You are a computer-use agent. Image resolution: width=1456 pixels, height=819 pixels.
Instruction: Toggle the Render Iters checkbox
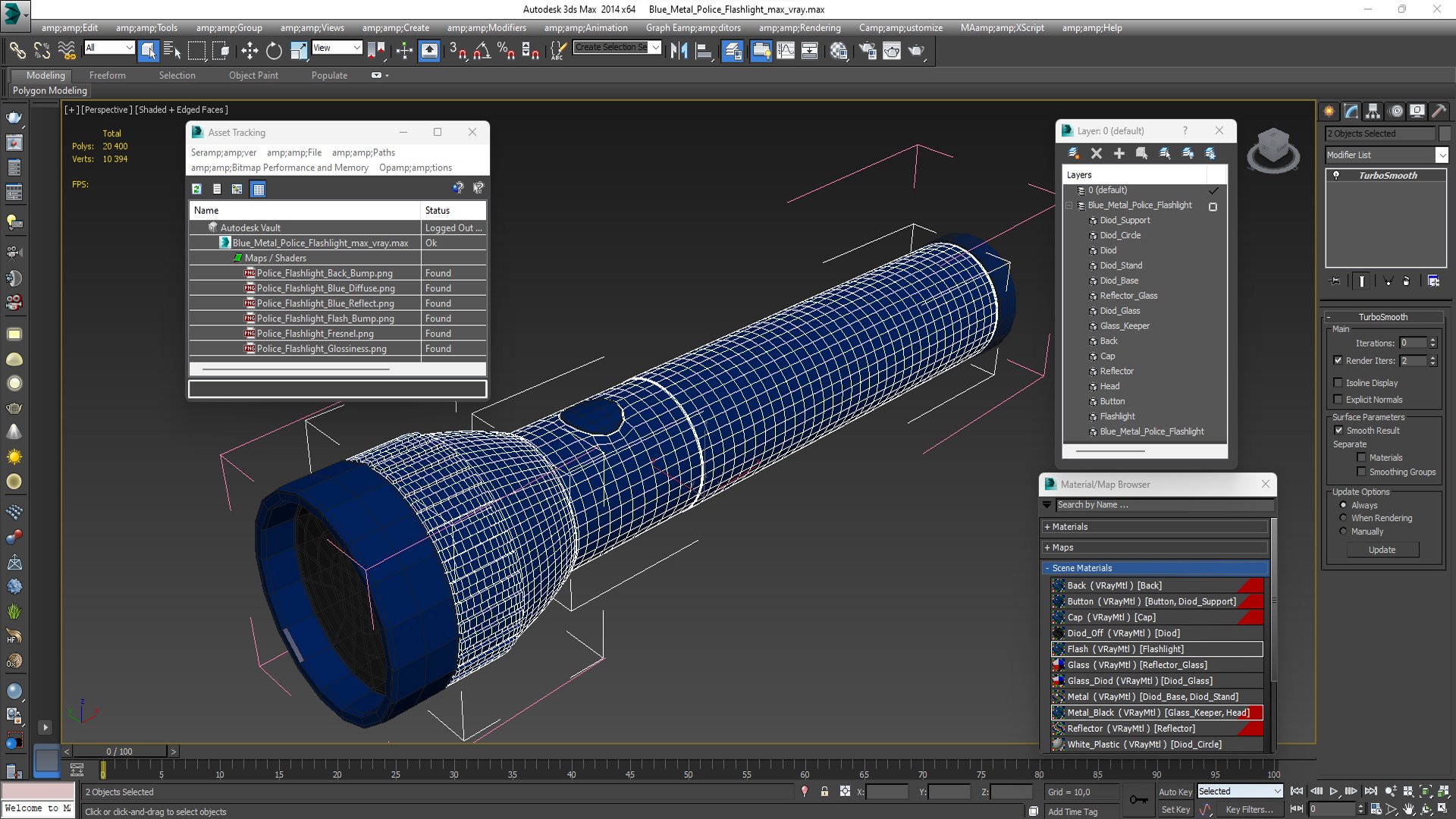click(x=1338, y=361)
